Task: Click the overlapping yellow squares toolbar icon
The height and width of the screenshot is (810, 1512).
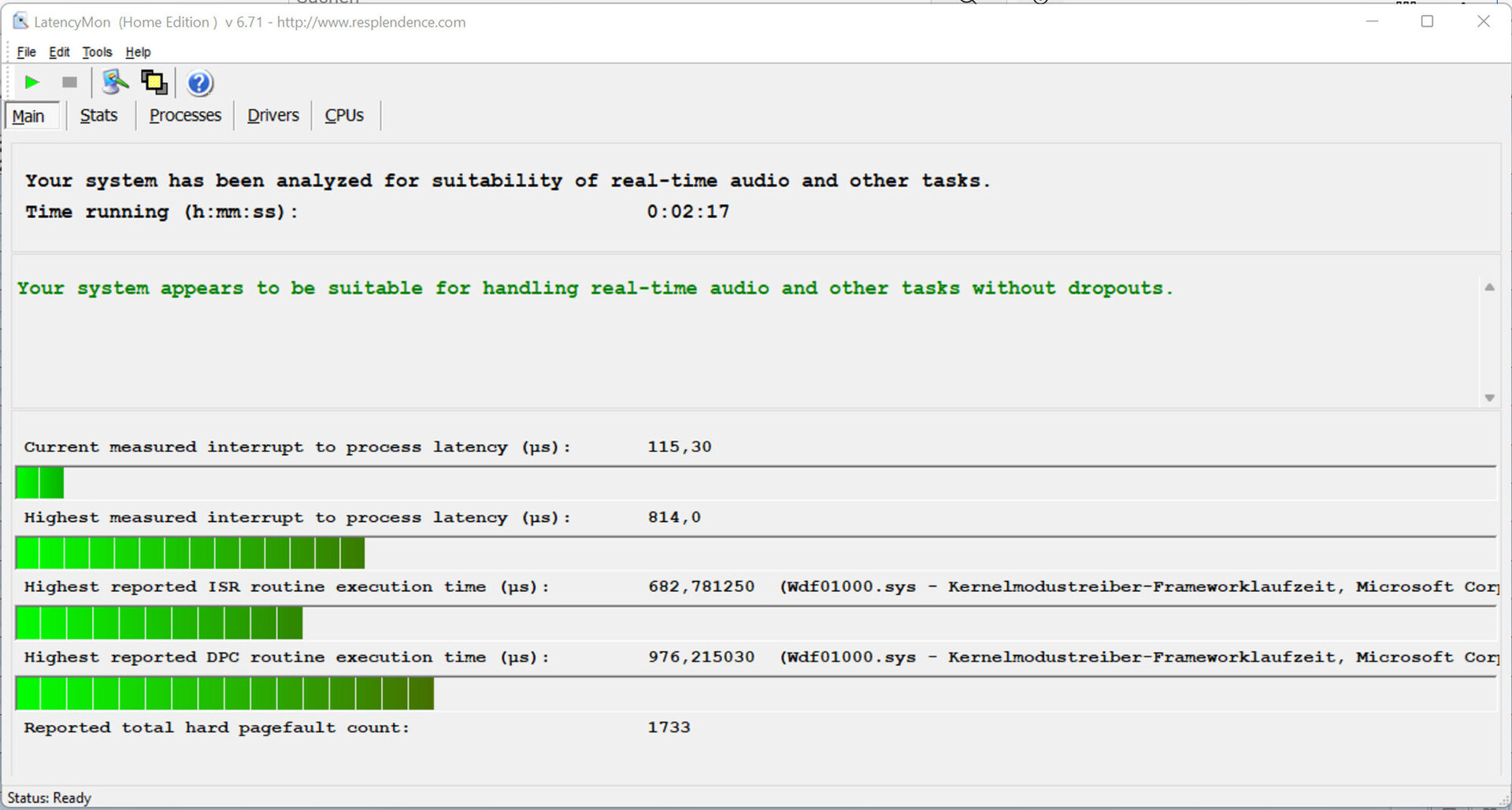Action: (154, 82)
